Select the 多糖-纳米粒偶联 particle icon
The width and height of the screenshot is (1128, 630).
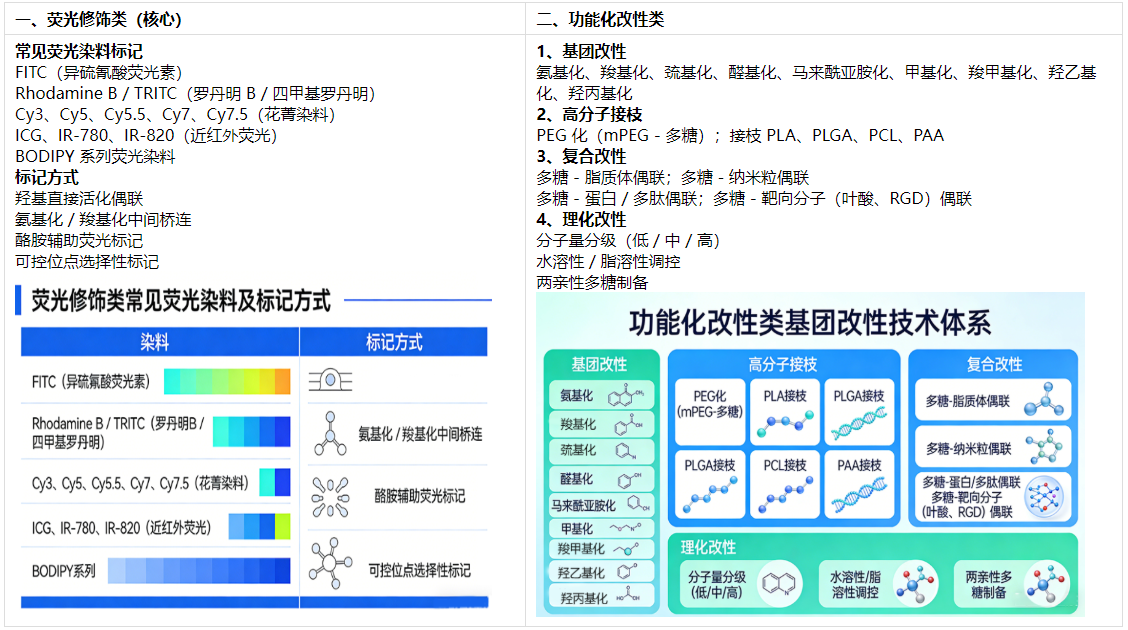click(1044, 447)
